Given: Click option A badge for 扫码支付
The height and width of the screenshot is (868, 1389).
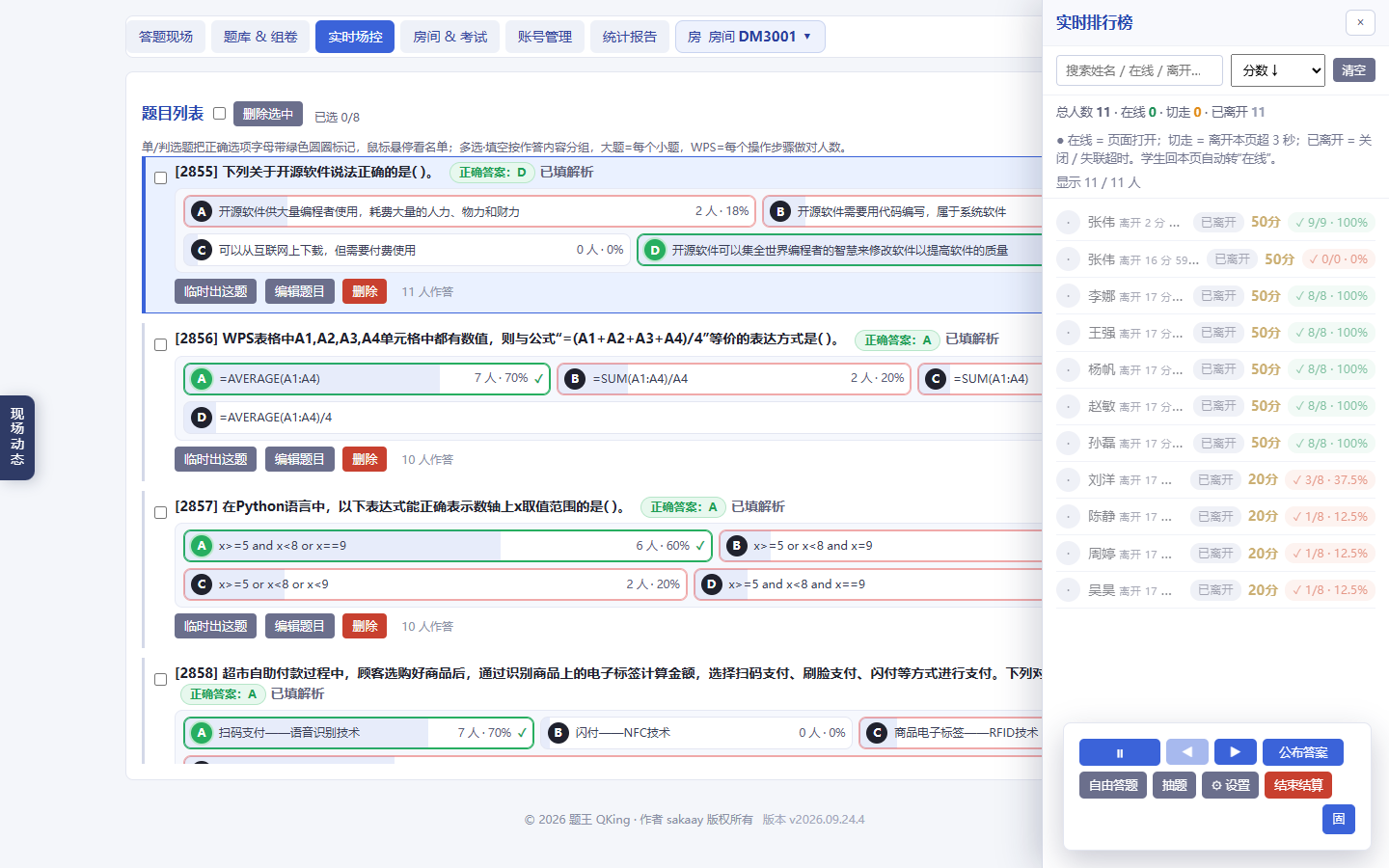Looking at the screenshot, I should pyautogui.click(x=202, y=733).
